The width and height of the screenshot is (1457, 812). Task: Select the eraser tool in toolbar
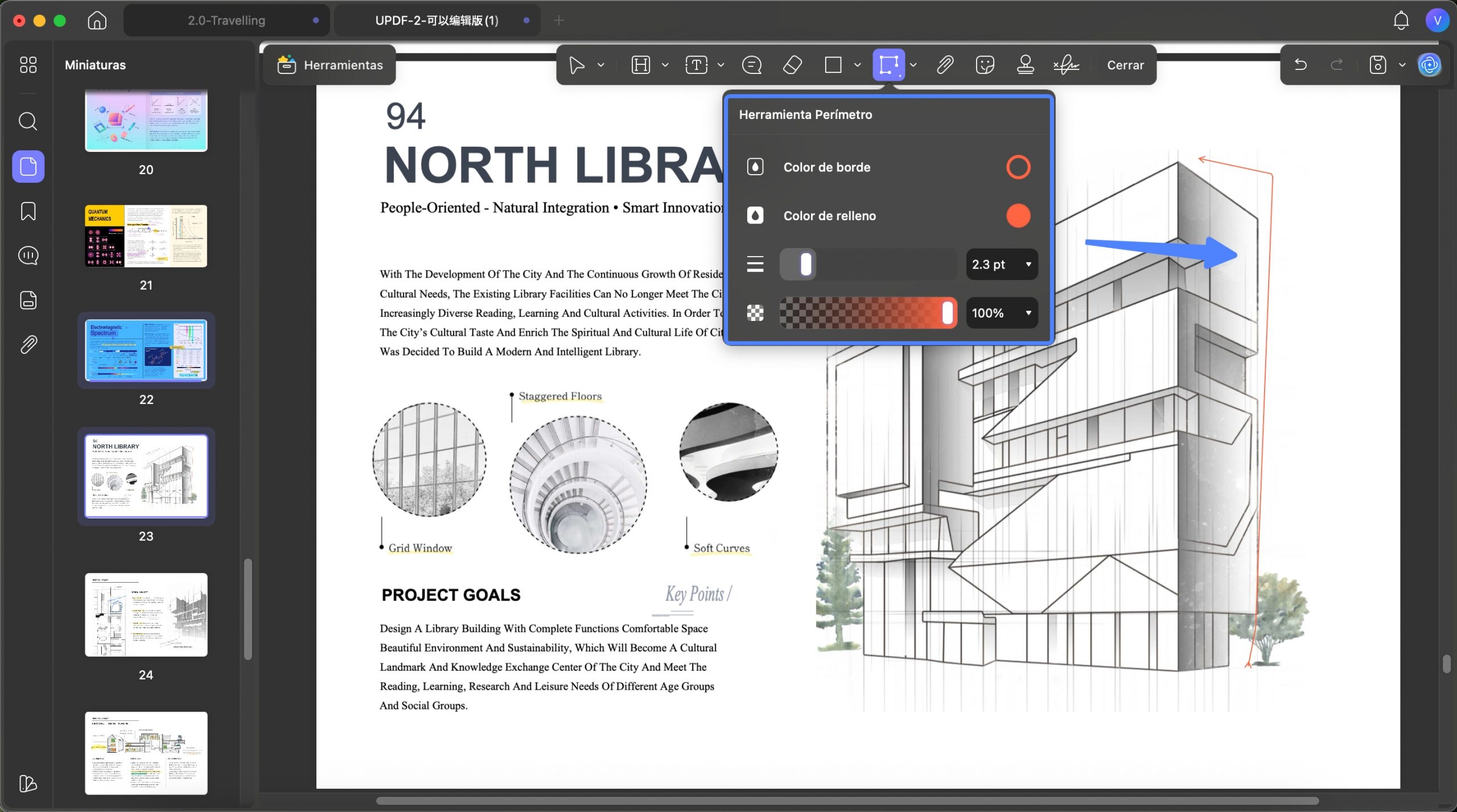(x=792, y=65)
